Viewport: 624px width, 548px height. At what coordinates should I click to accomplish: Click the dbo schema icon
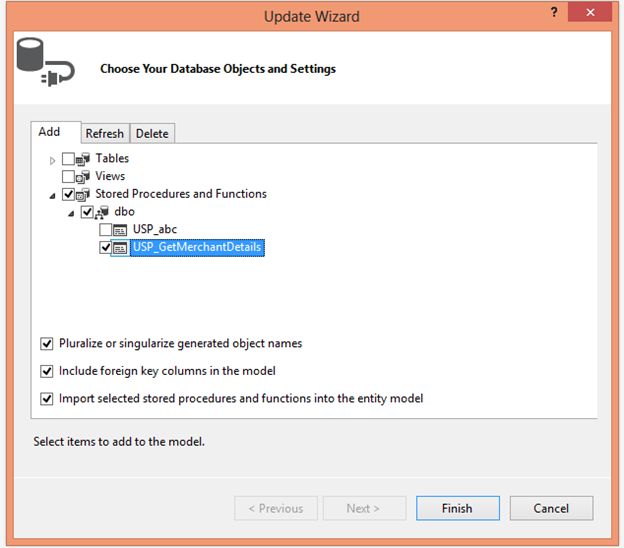coord(102,213)
